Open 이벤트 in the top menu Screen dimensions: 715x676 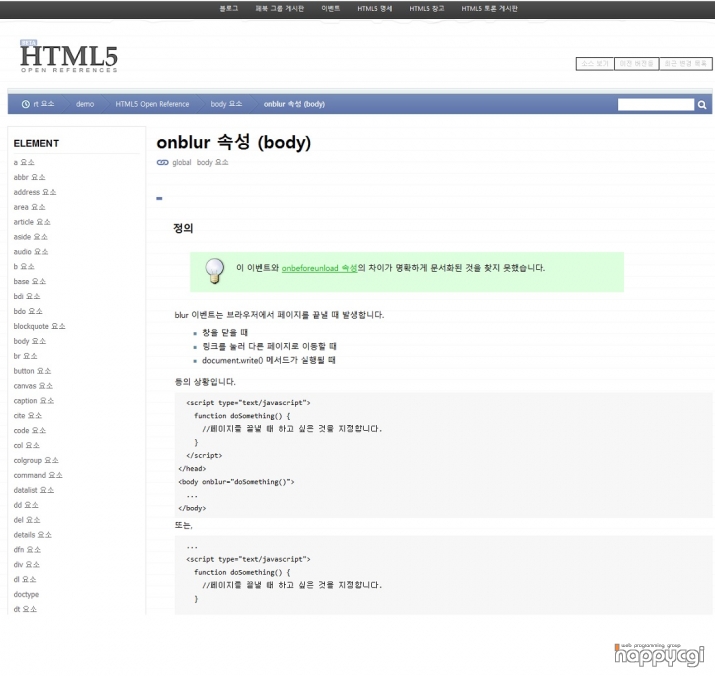click(x=331, y=8)
